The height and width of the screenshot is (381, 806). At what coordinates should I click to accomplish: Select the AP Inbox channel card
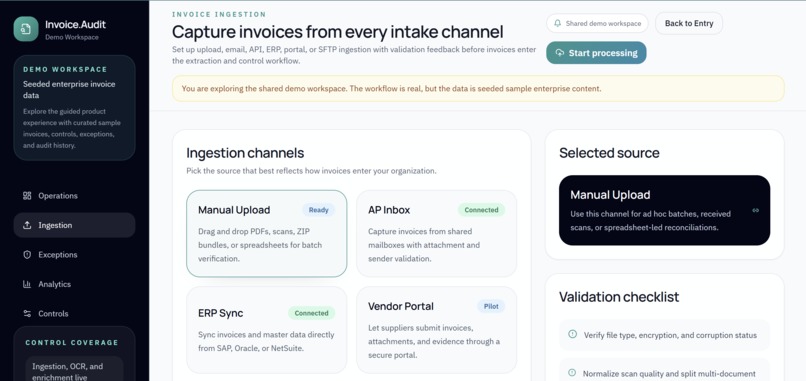[436, 233]
